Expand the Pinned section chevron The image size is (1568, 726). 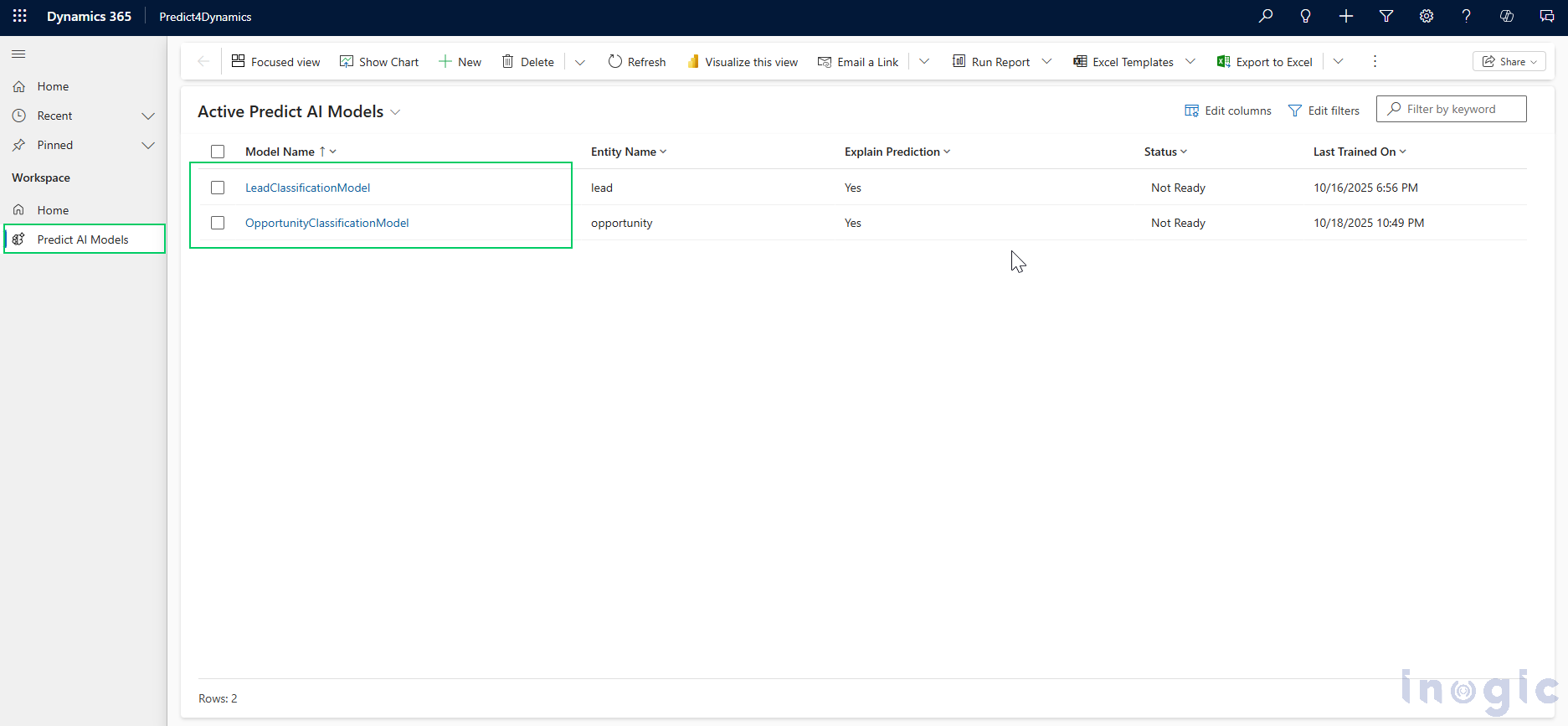point(148,145)
